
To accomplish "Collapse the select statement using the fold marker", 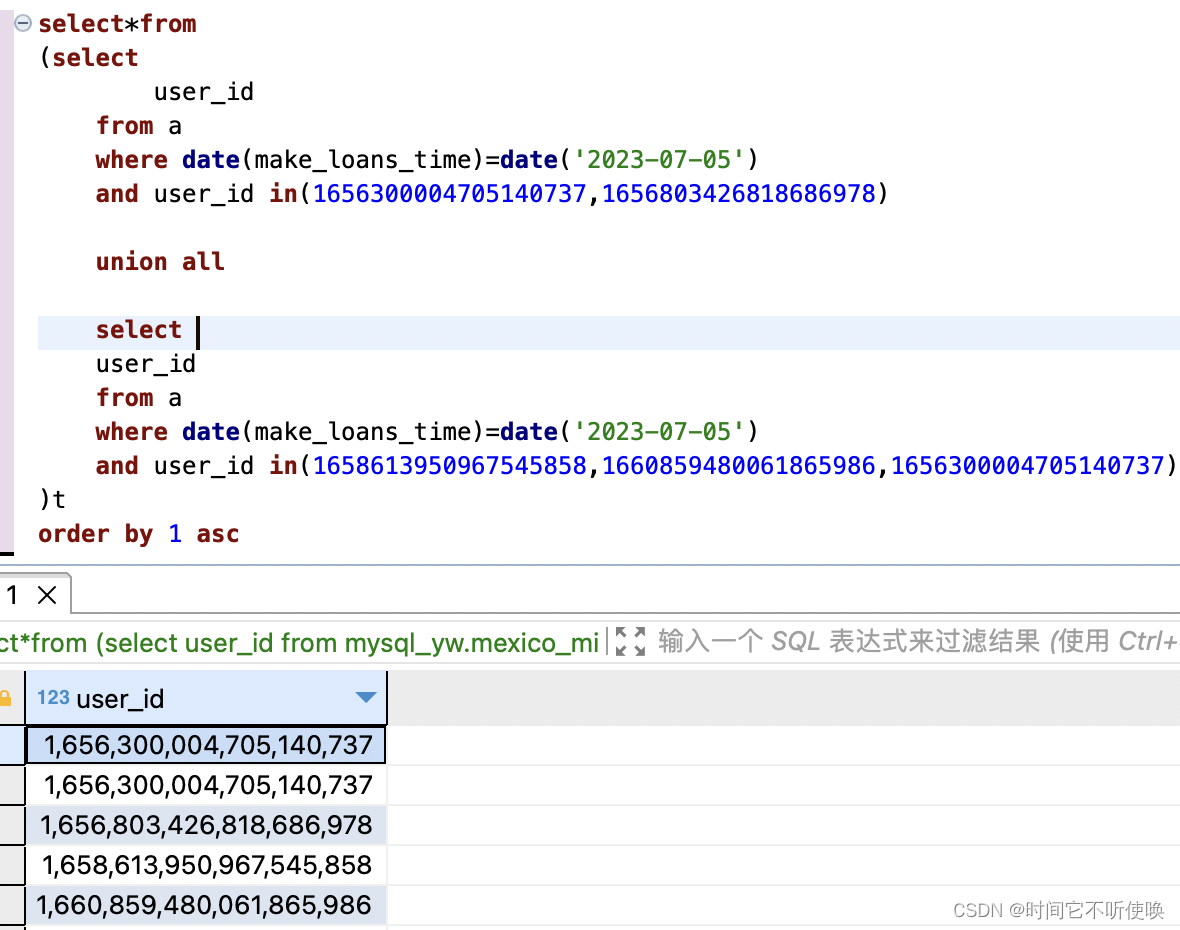I will pyautogui.click(x=22, y=22).
